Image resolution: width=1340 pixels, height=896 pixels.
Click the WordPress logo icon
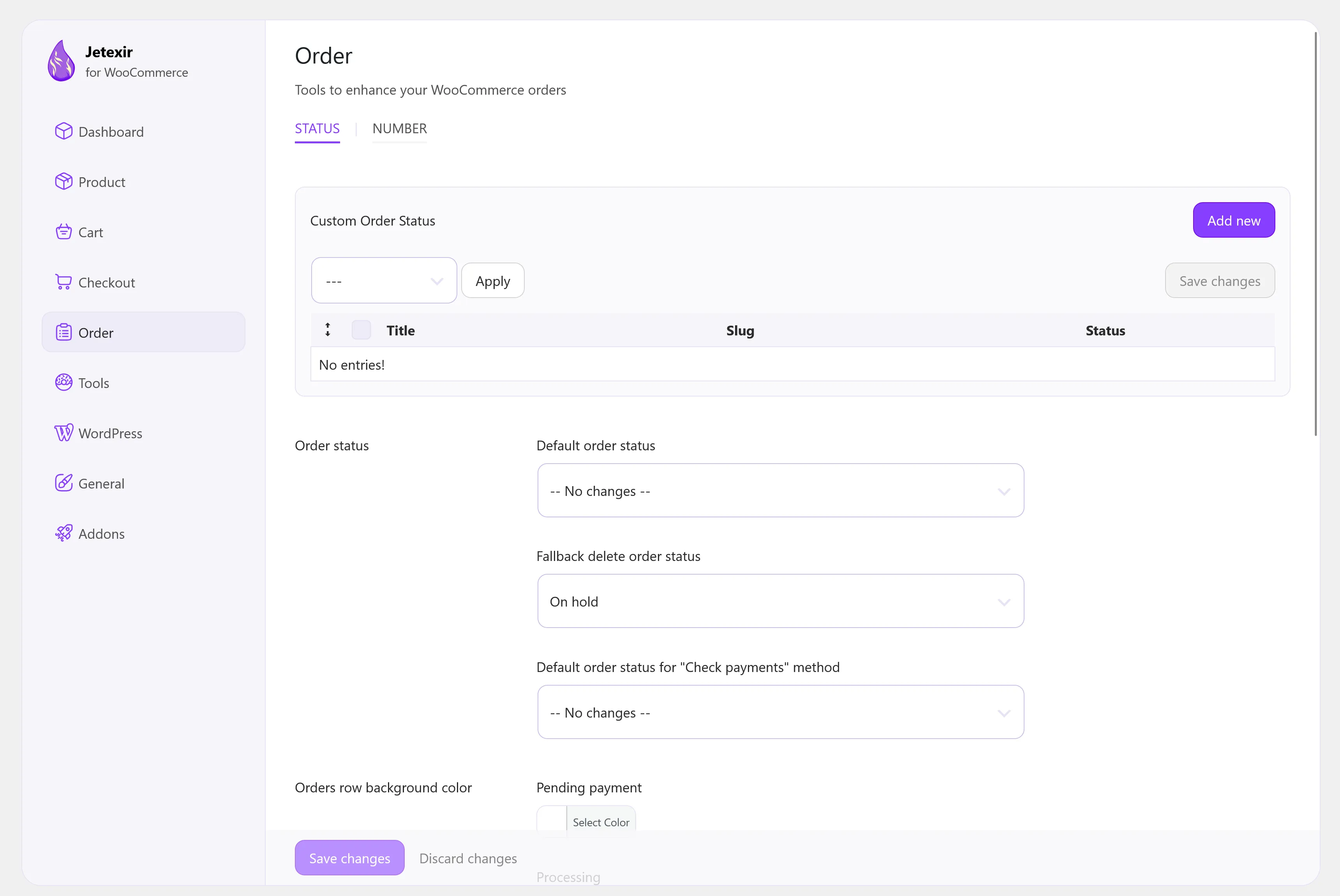pyautogui.click(x=63, y=433)
